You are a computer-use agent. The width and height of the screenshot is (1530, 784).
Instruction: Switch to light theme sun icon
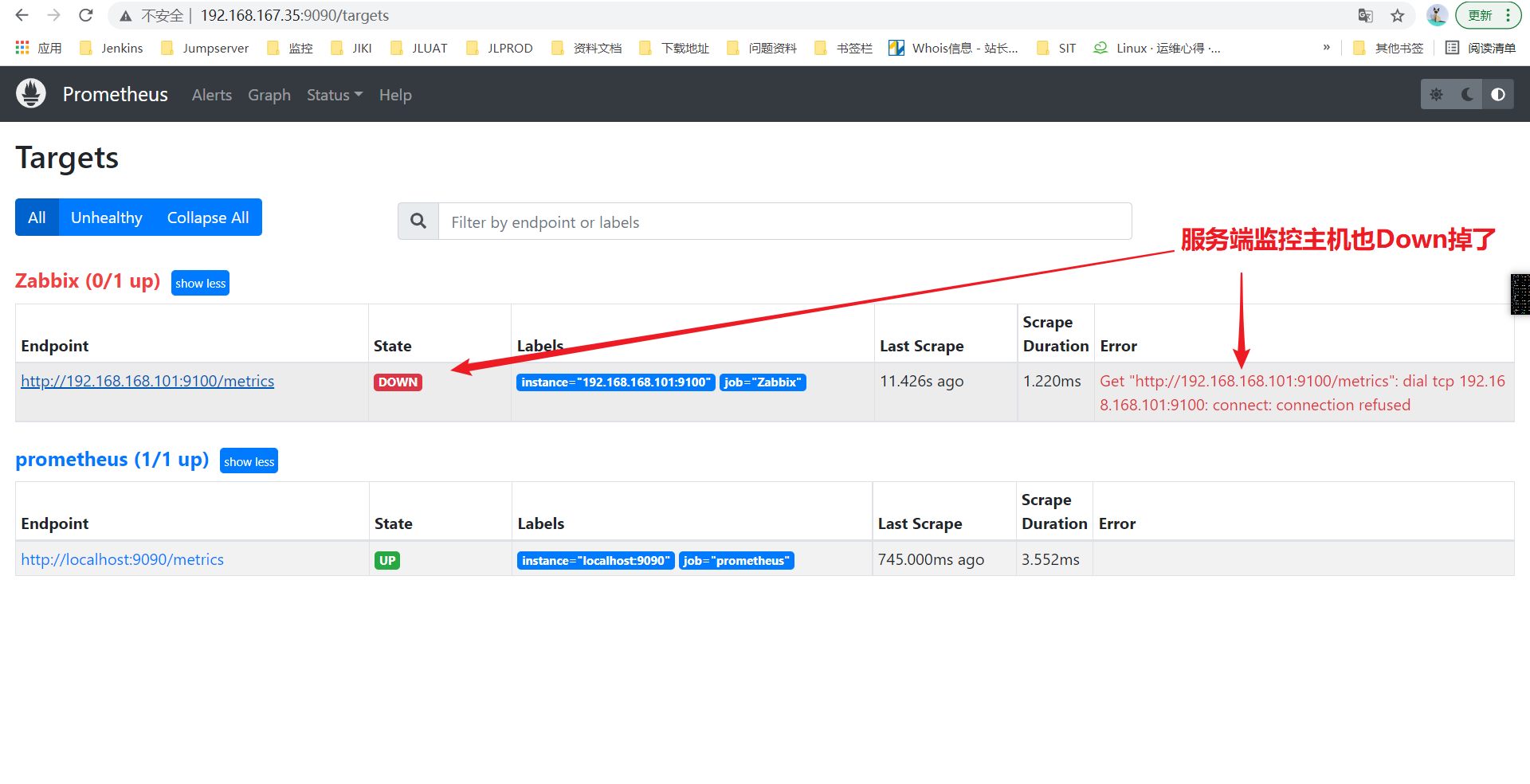[x=1436, y=94]
